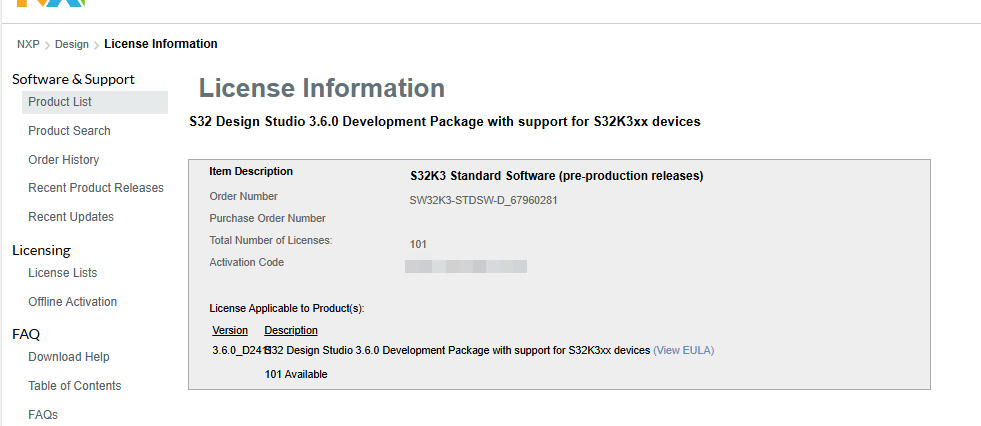Open Product List in sidebar
The height and width of the screenshot is (426, 981).
94,102
